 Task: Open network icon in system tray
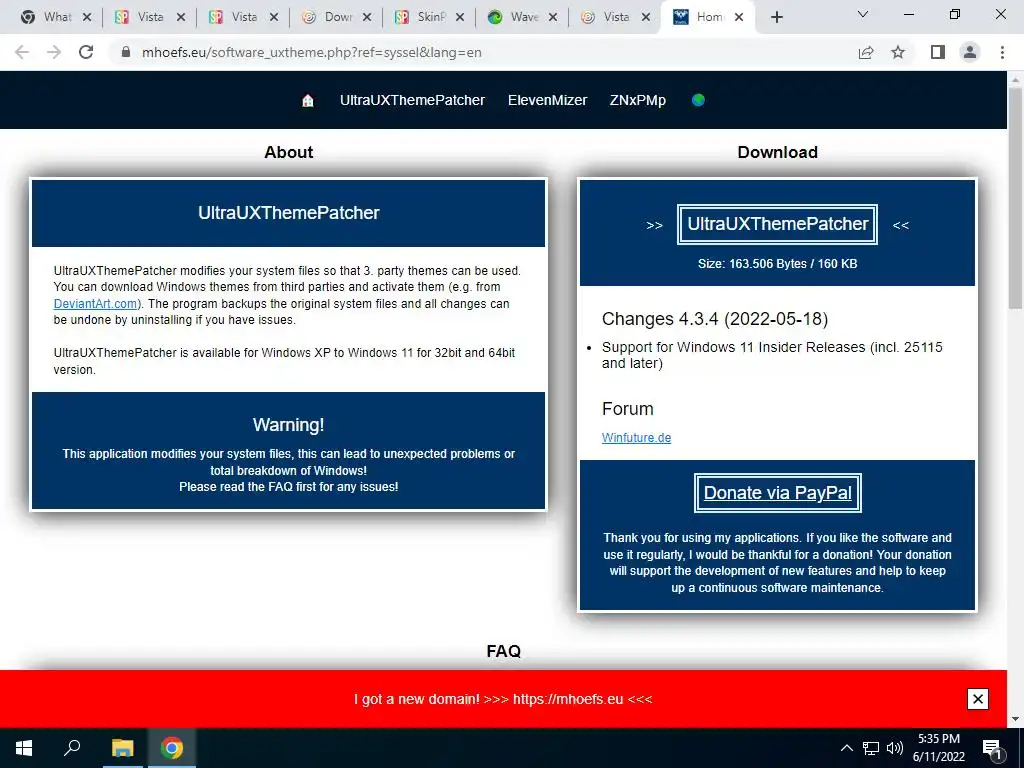point(871,748)
